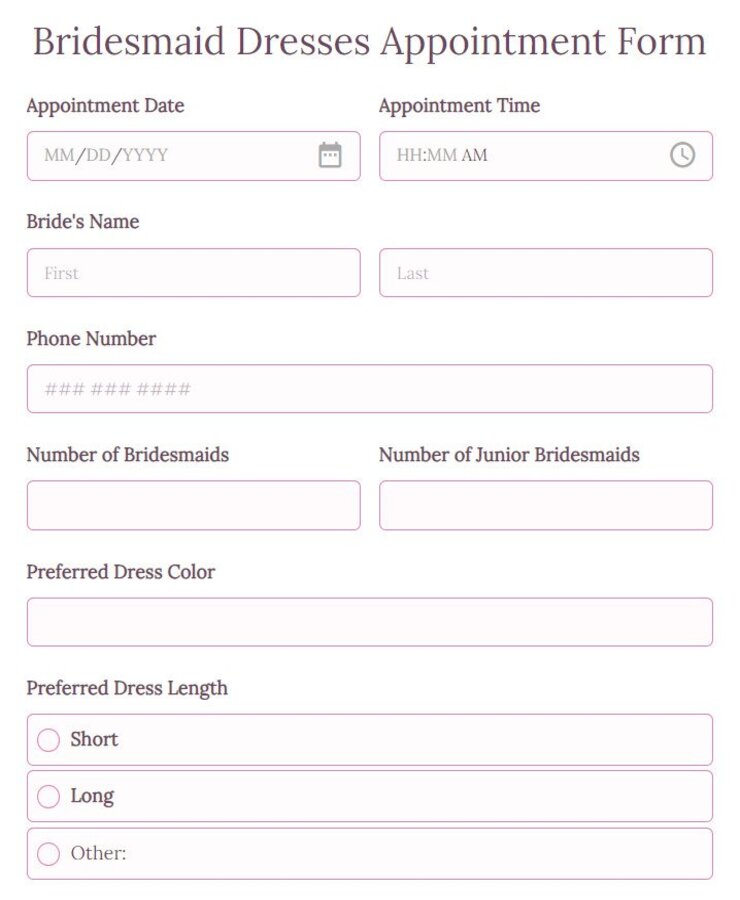The height and width of the screenshot is (900, 740).
Task: Click the Phone Number label
Action: point(90,339)
